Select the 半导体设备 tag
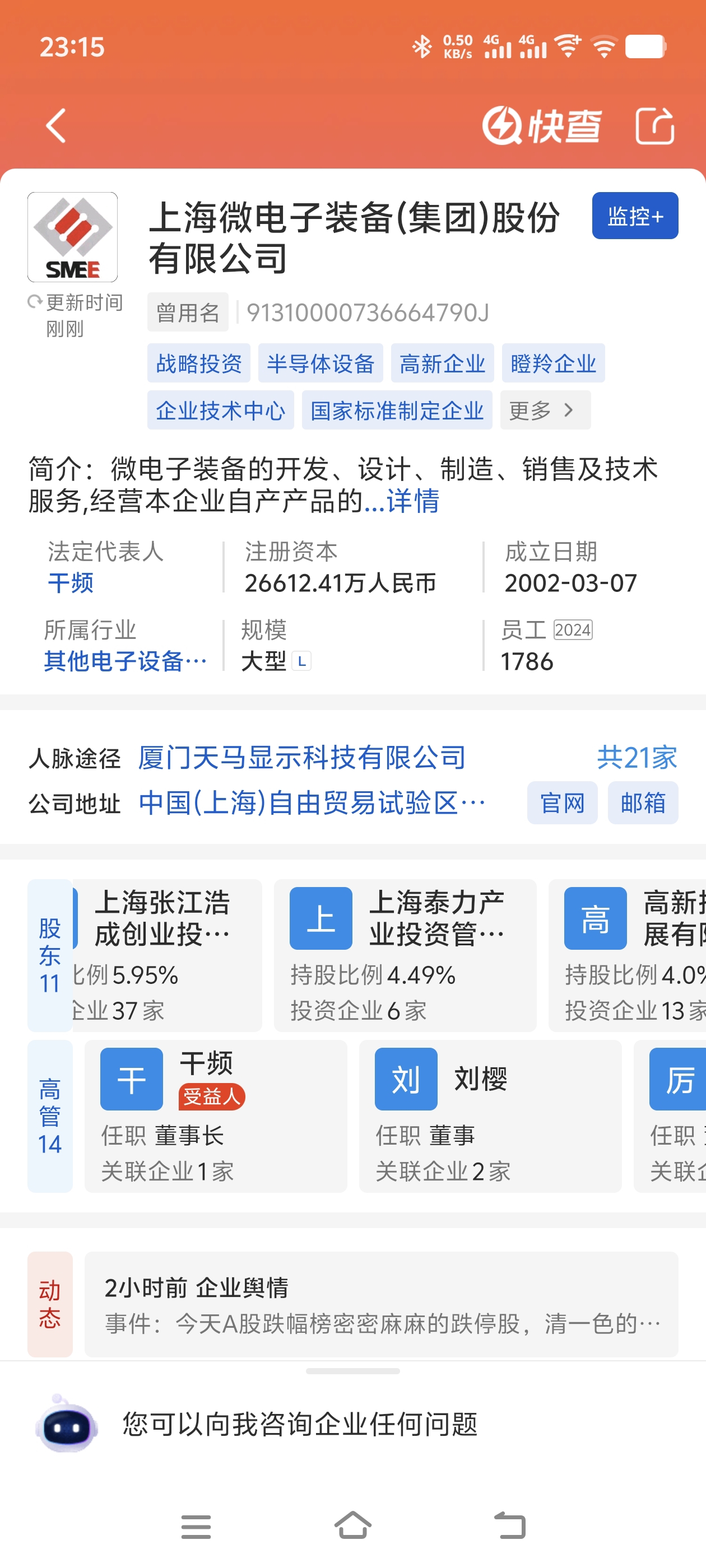 321,363
